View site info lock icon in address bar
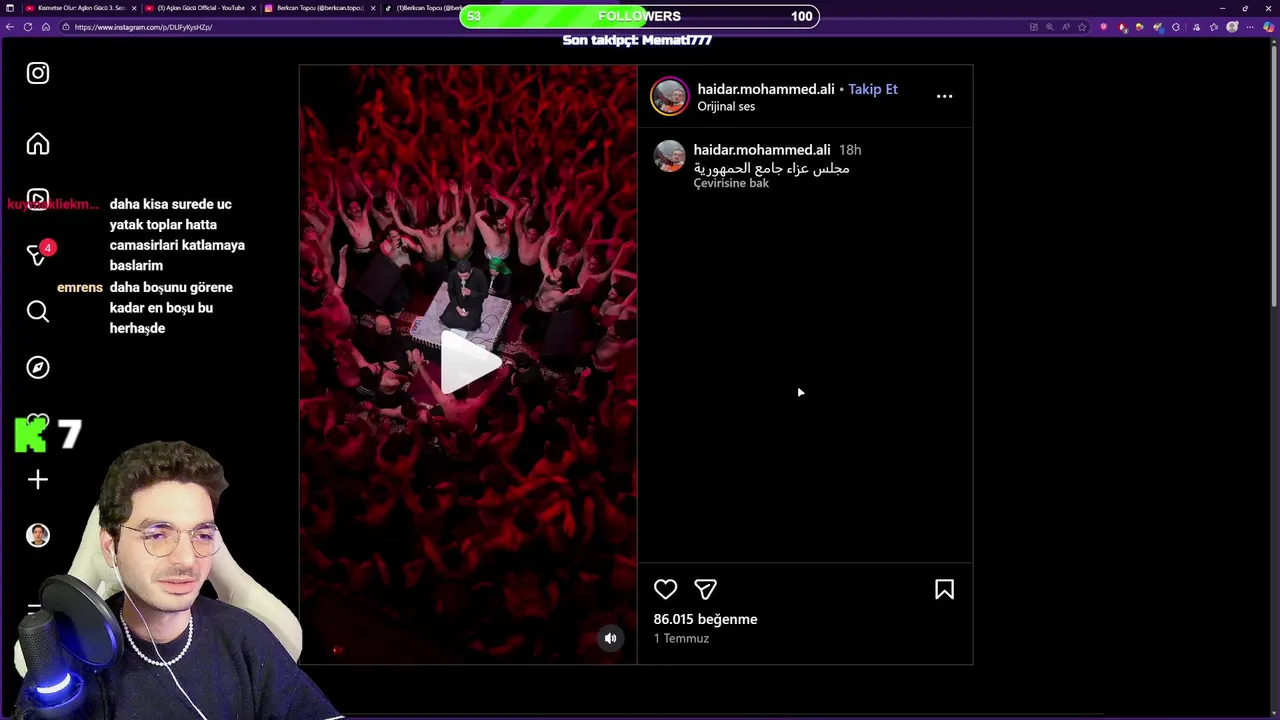The width and height of the screenshot is (1280, 720). [x=66, y=27]
